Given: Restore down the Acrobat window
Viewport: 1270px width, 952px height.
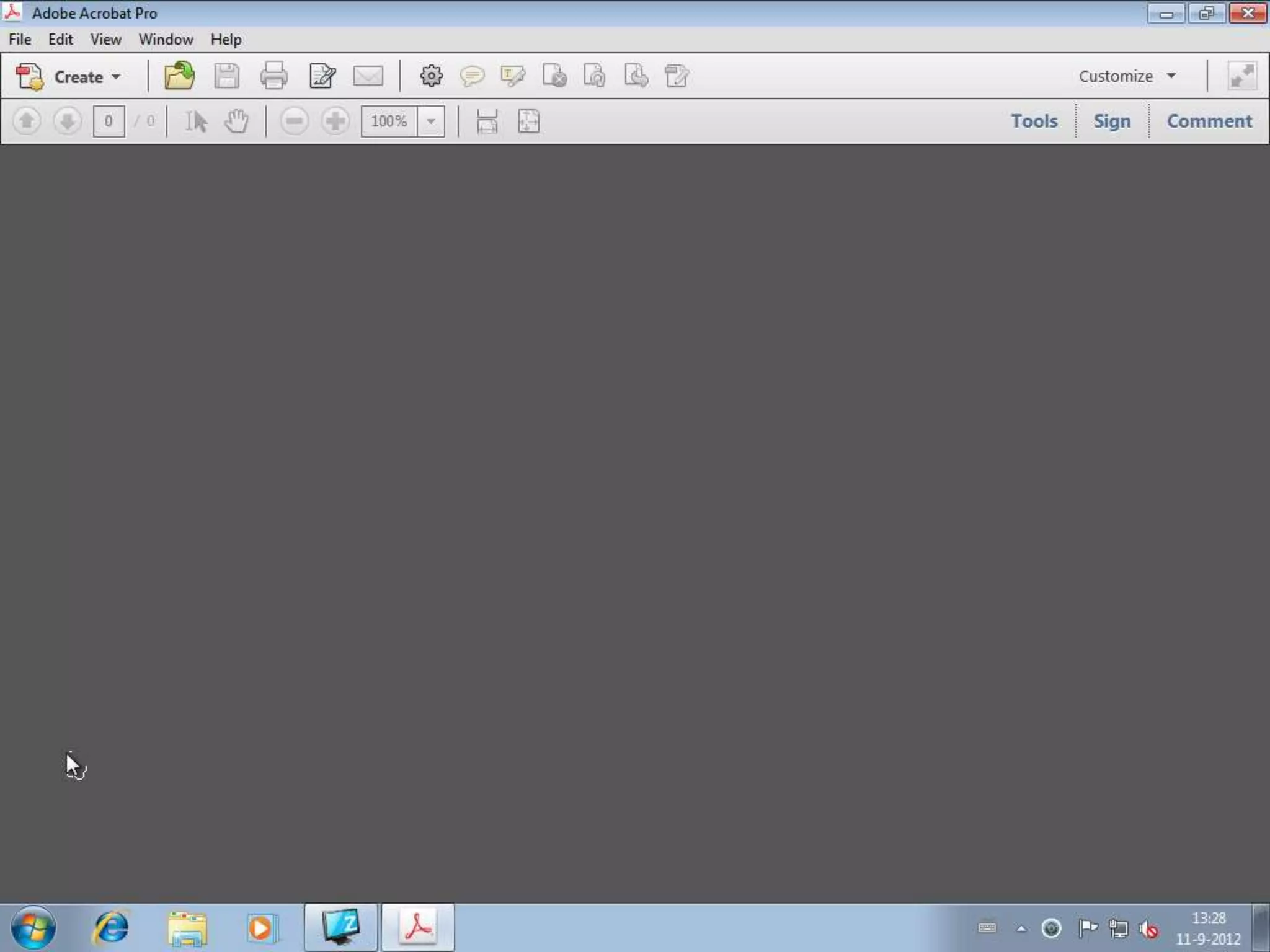Looking at the screenshot, I should (1206, 13).
